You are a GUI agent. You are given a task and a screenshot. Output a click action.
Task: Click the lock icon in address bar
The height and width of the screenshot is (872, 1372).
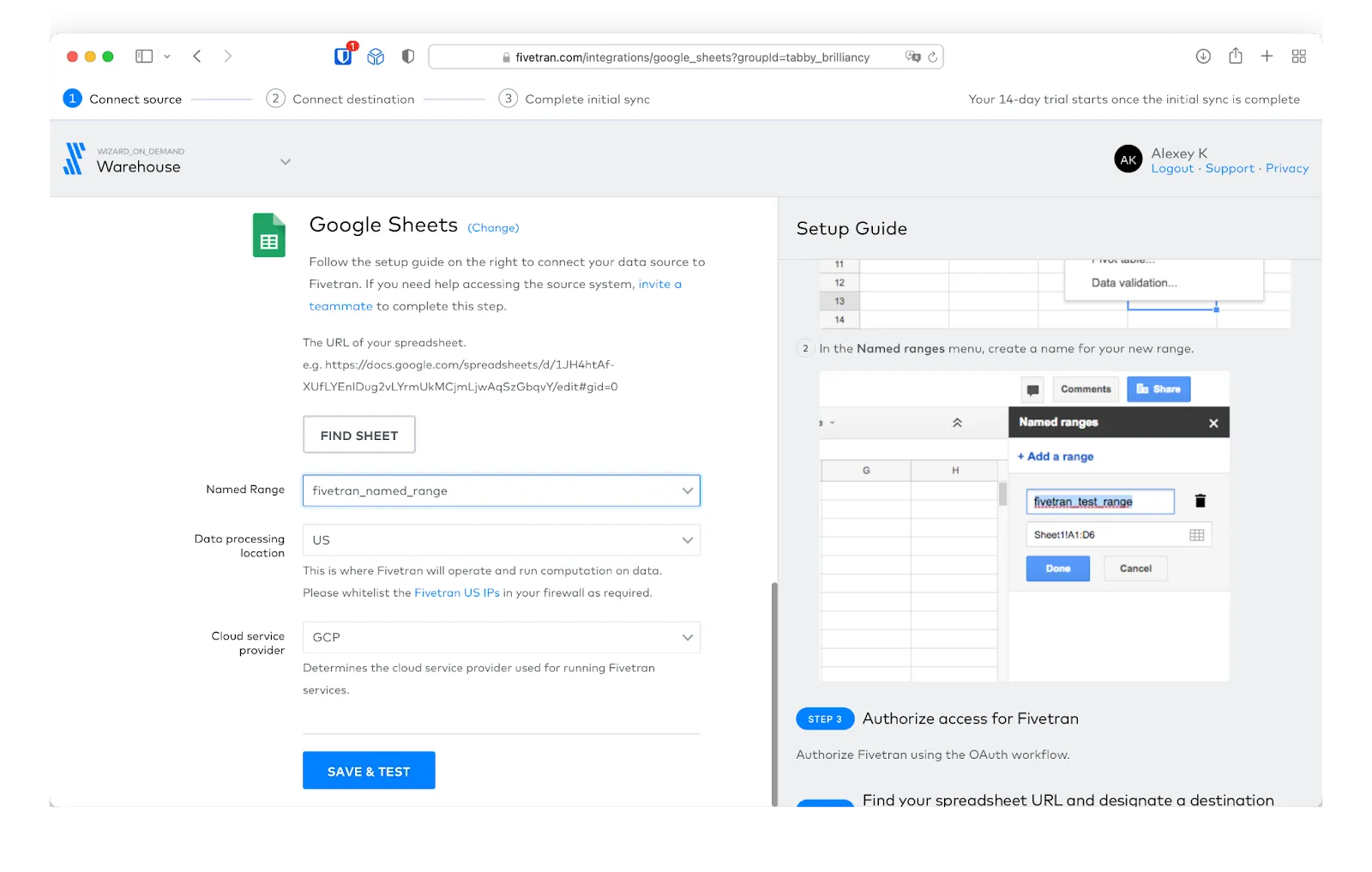point(506,57)
